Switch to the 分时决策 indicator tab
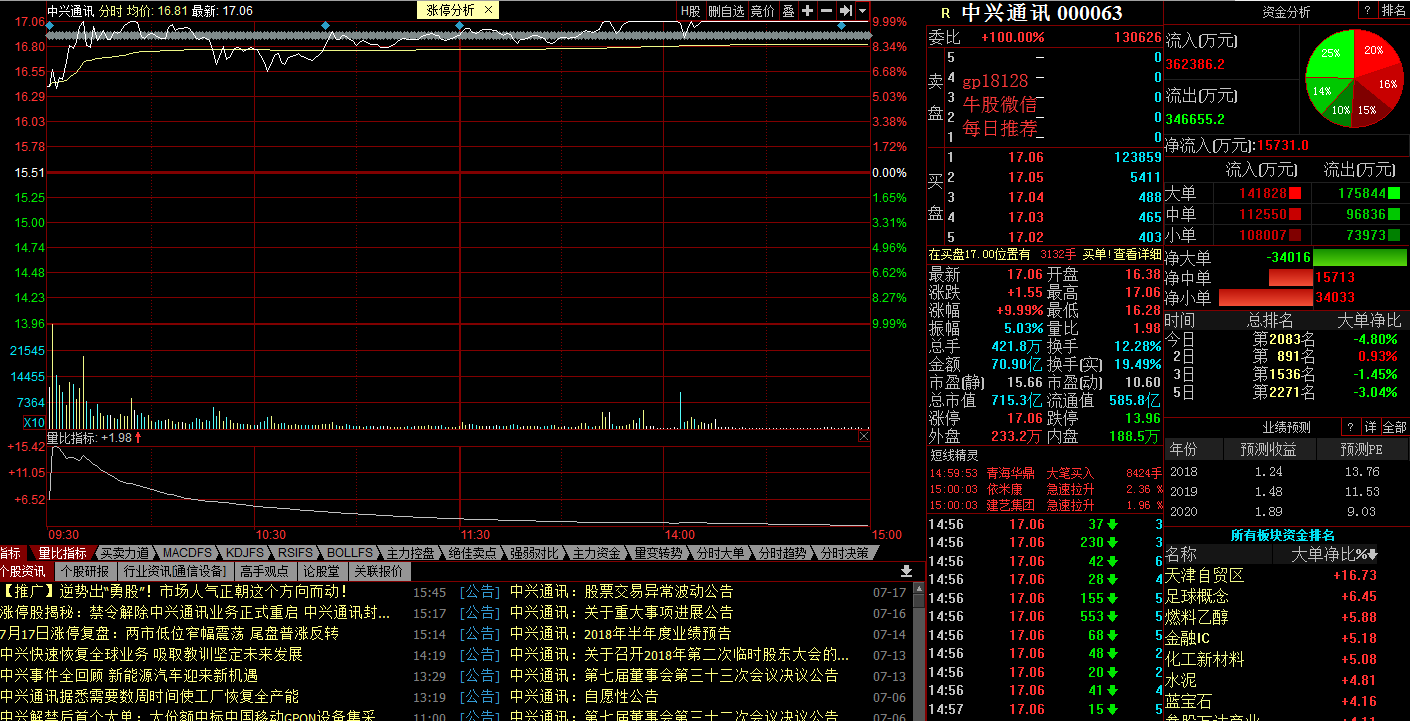Screen dimensions: 1410x721 tap(843, 553)
